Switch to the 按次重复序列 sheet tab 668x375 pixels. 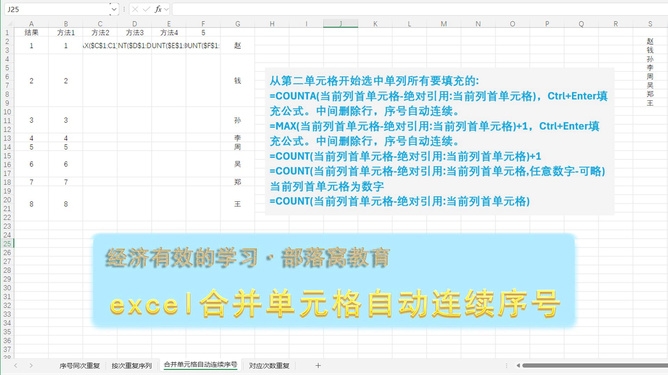[x=132, y=366]
